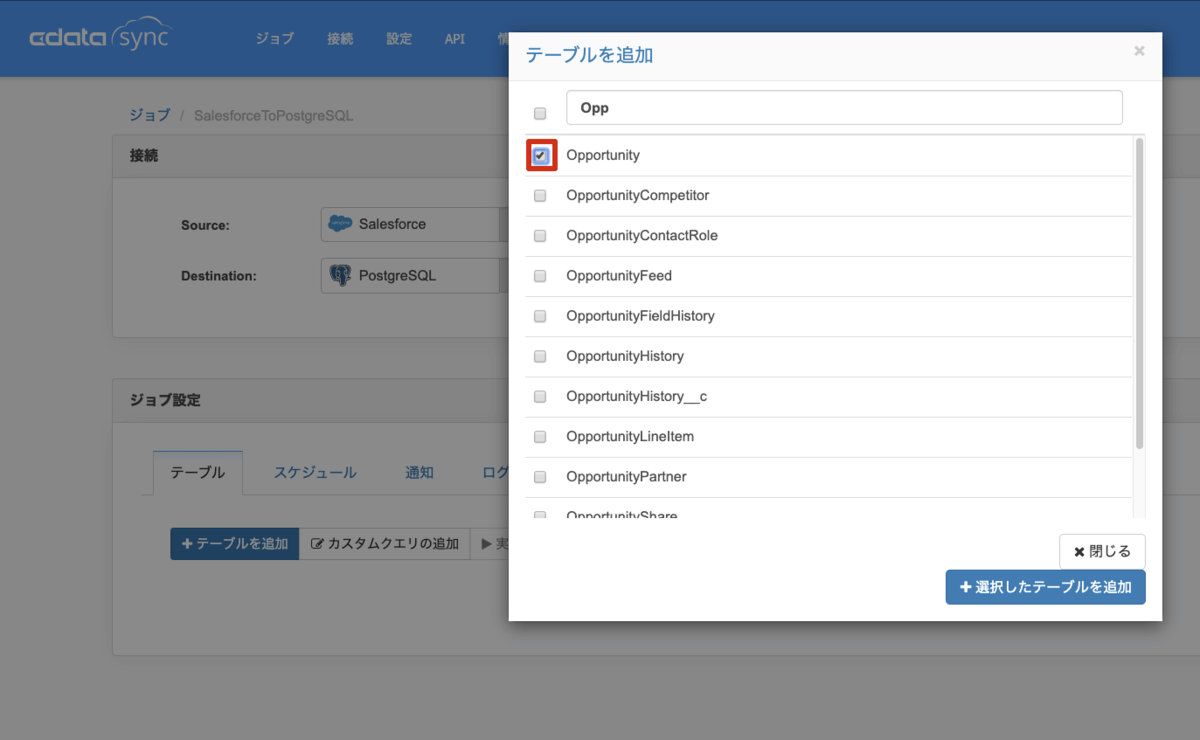Check the OpportunityFeed checkbox
Image resolution: width=1200 pixels, height=740 pixels.
[x=540, y=276]
